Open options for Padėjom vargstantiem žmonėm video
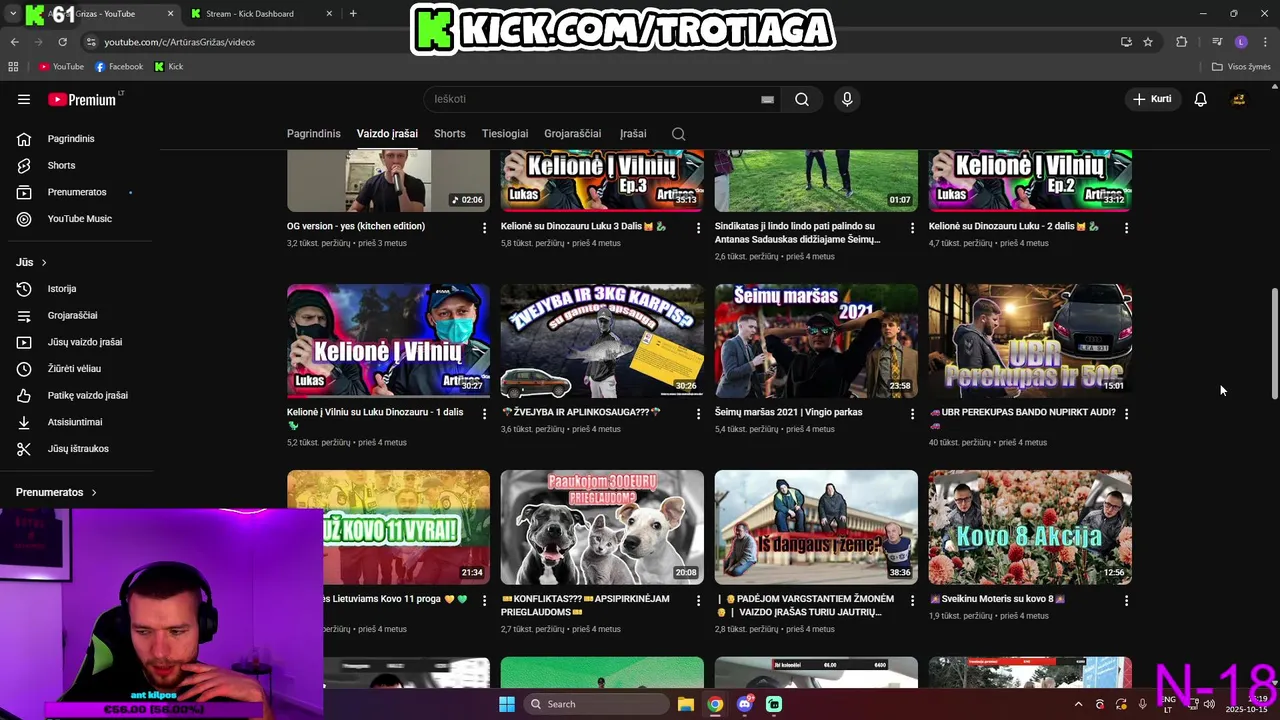1280x720 pixels. pos(912,600)
